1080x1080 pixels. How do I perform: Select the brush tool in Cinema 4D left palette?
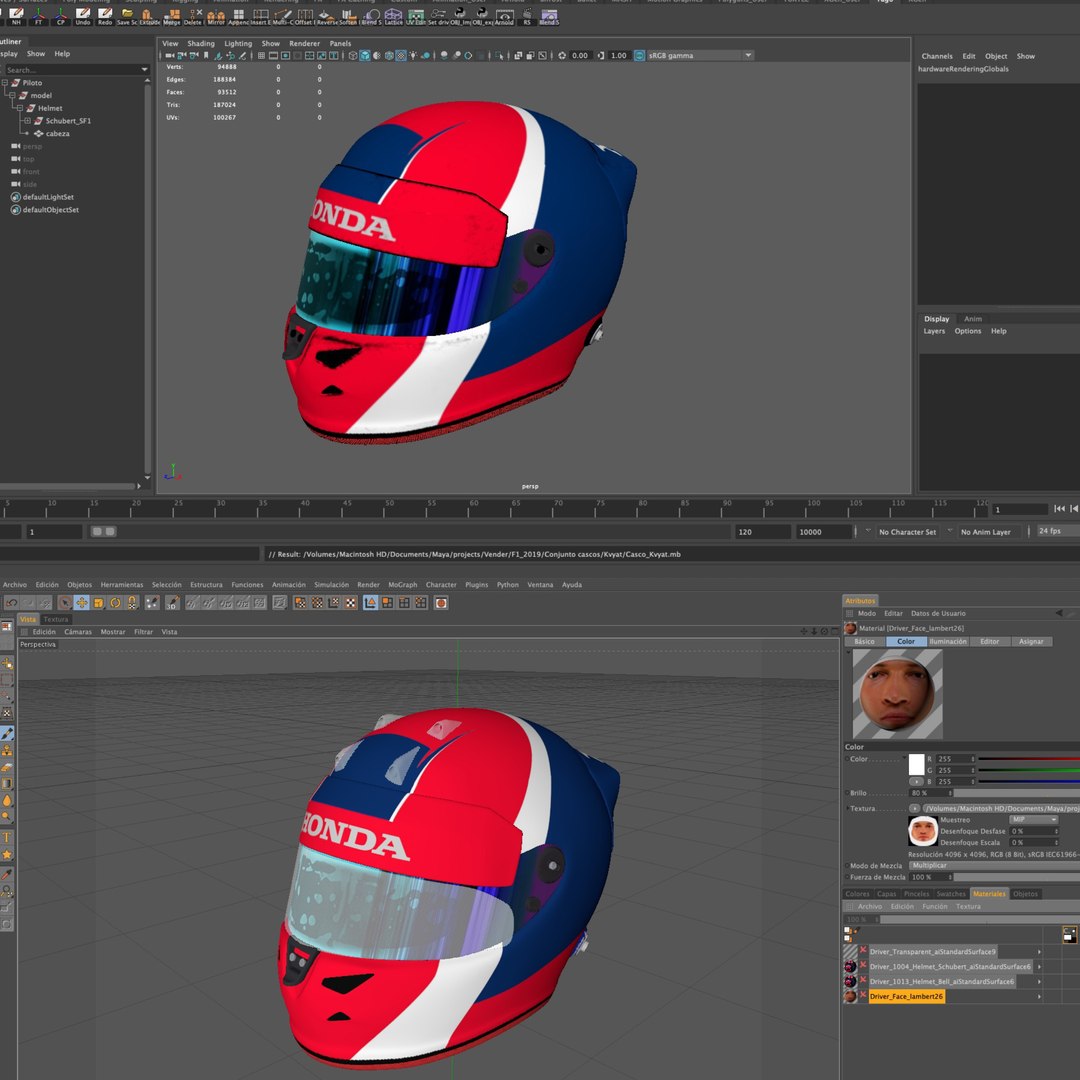coord(7,733)
